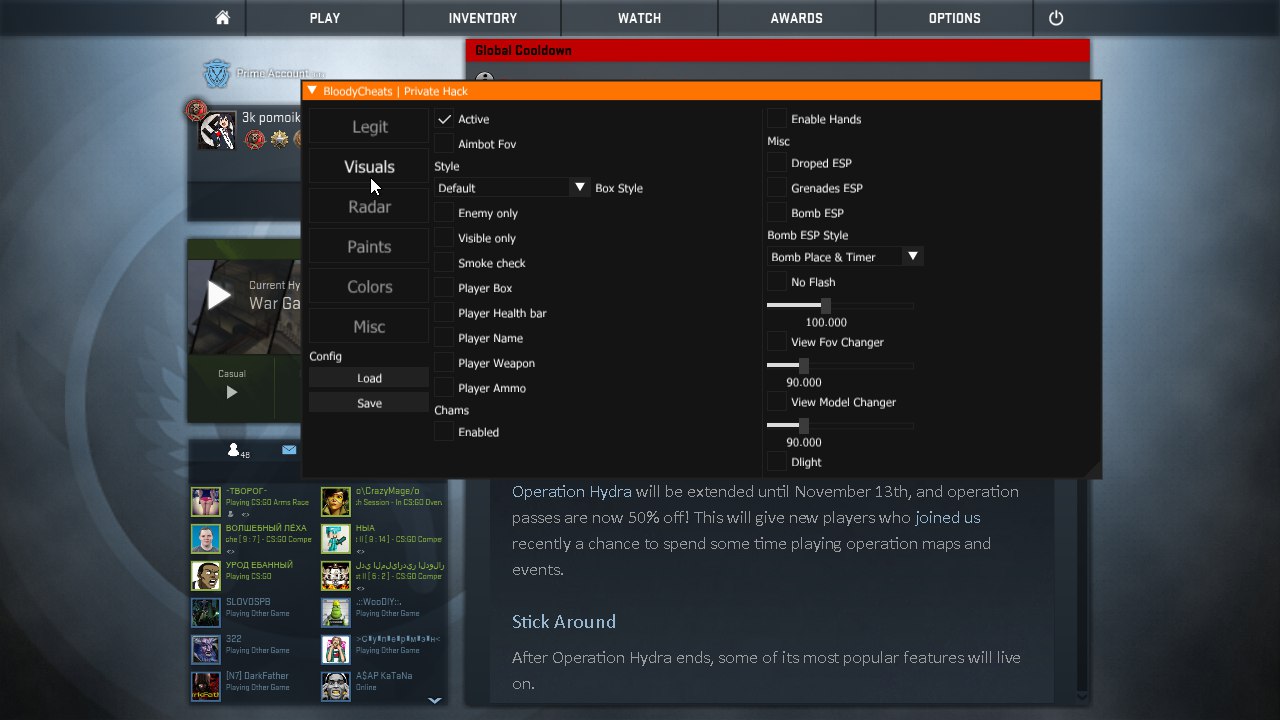
Task: Open the PLAY menu
Action: (x=324, y=18)
